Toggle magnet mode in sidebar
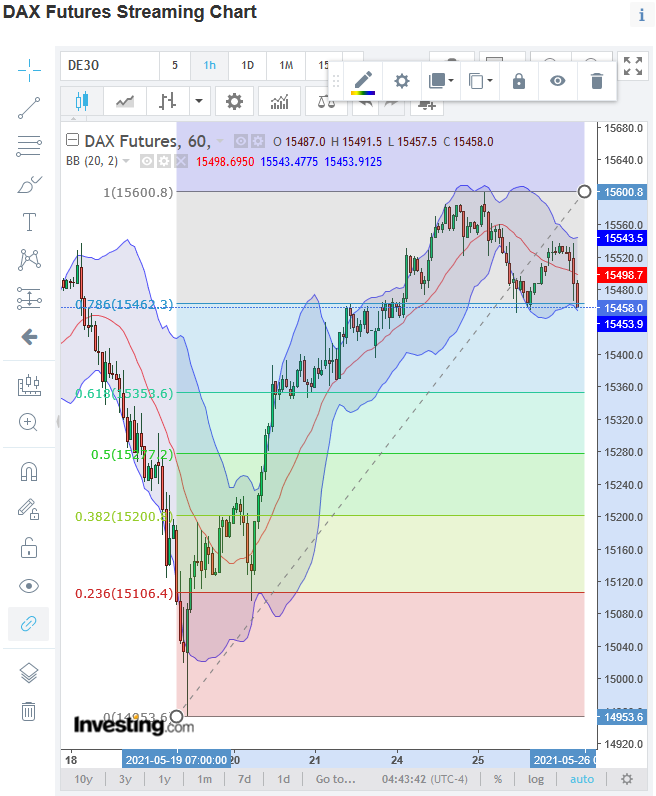This screenshot has width=656, height=796. tap(29, 472)
